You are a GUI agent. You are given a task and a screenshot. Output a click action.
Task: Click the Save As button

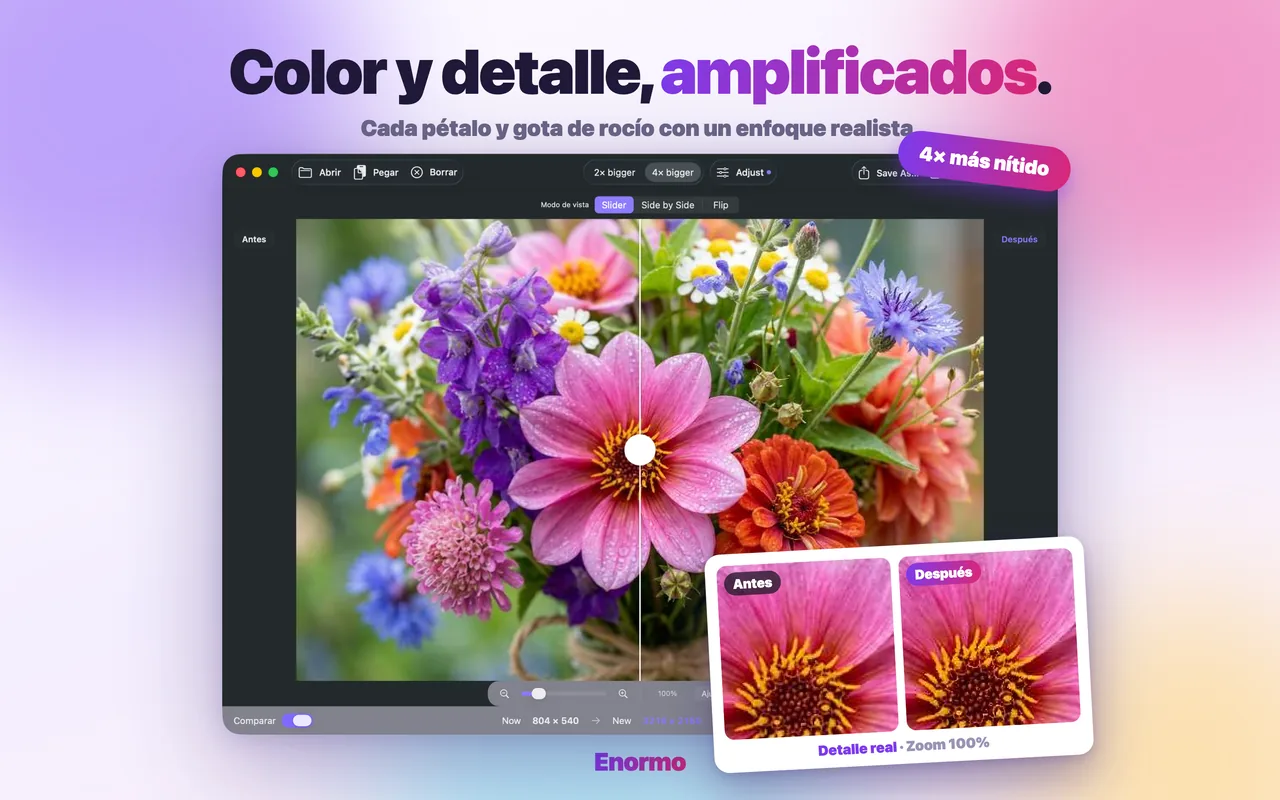coord(888,173)
